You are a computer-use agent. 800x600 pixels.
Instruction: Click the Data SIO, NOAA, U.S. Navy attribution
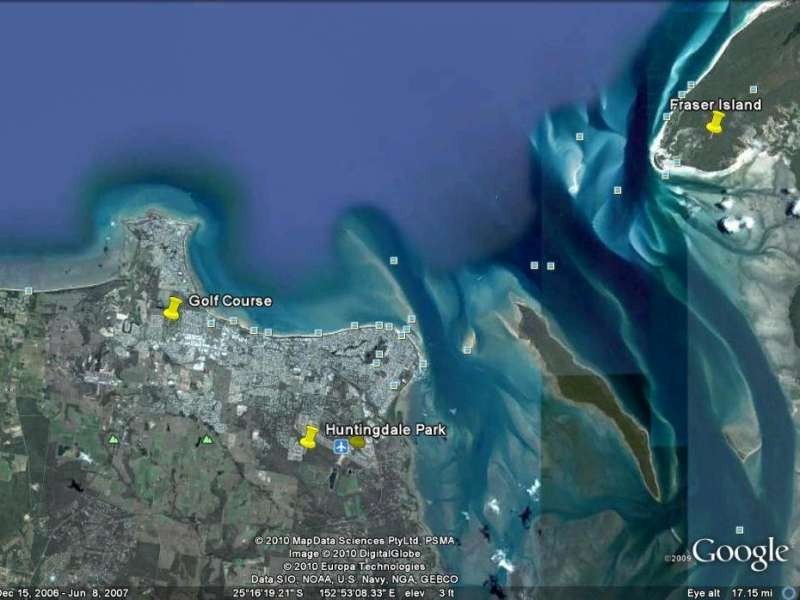355,579
